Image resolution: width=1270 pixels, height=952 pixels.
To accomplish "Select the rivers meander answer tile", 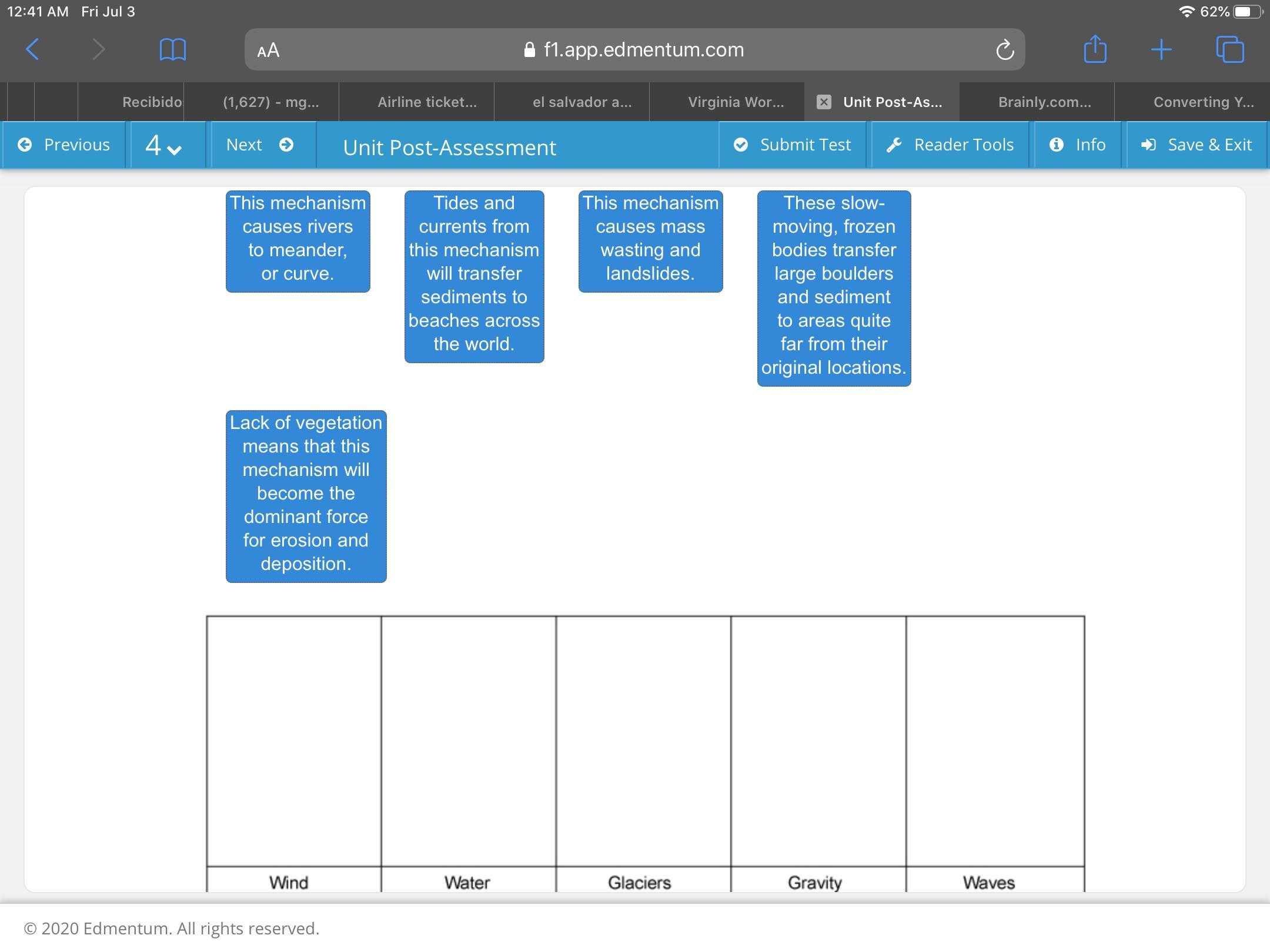I will pos(298,241).
